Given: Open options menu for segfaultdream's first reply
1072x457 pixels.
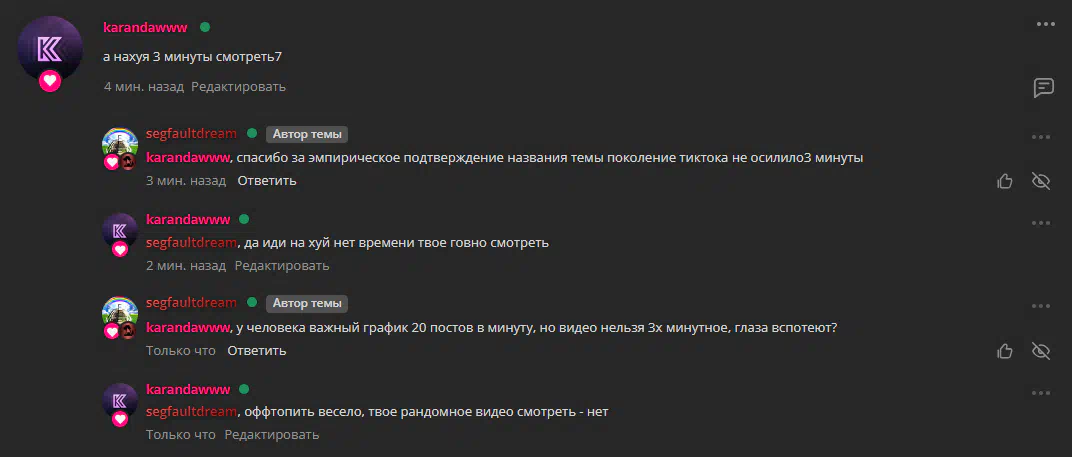Looking at the screenshot, I should click(1041, 138).
